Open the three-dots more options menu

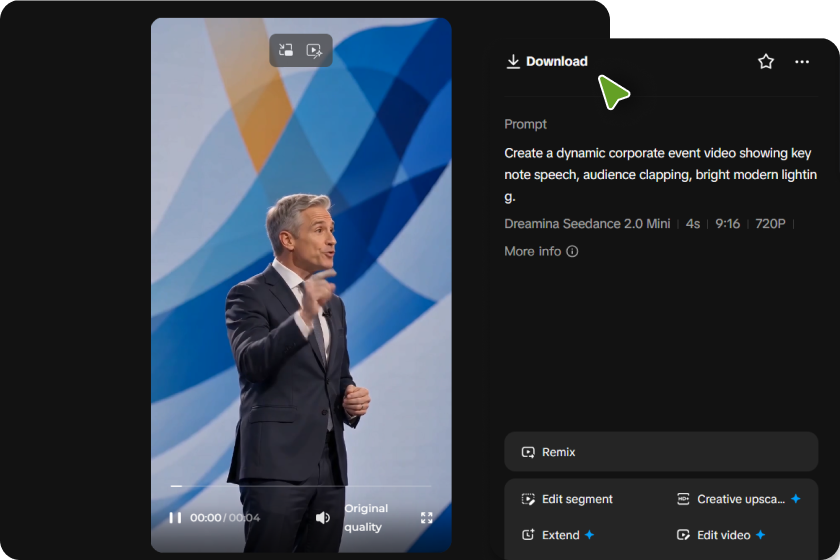point(801,62)
